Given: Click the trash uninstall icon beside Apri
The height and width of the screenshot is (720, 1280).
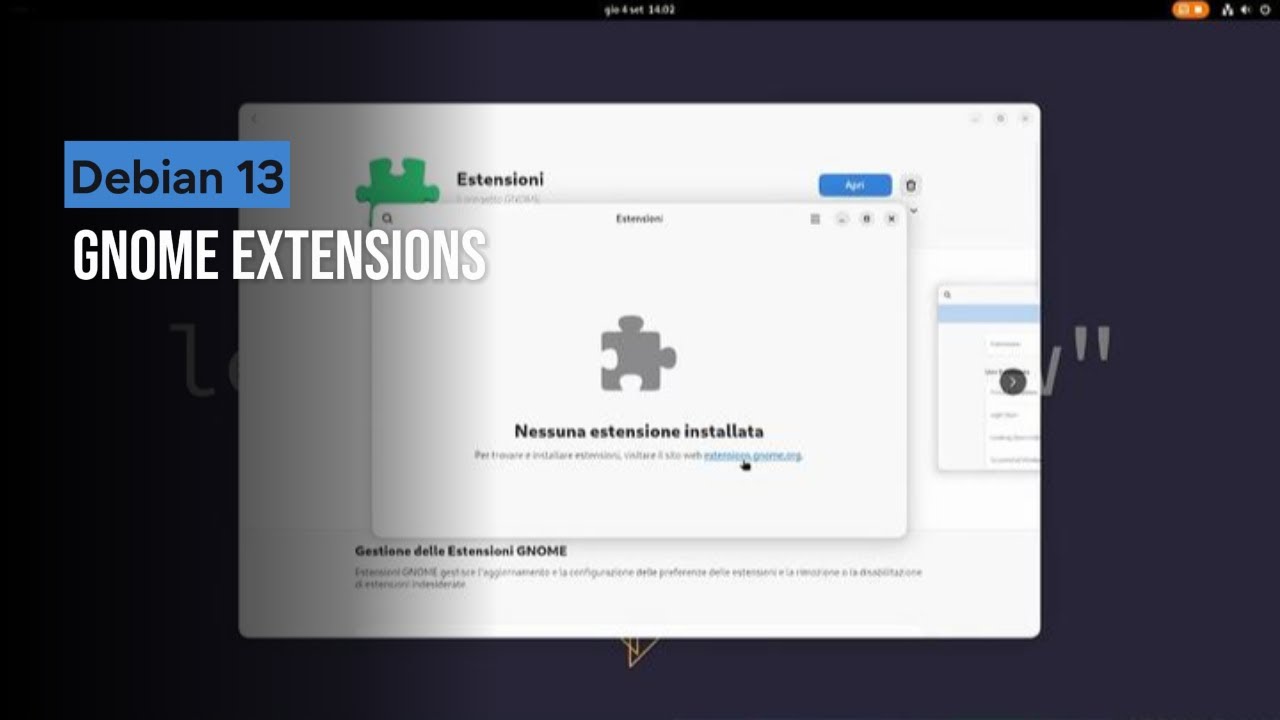Looking at the screenshot, I should pyautogui.click(x=911, y=185).
